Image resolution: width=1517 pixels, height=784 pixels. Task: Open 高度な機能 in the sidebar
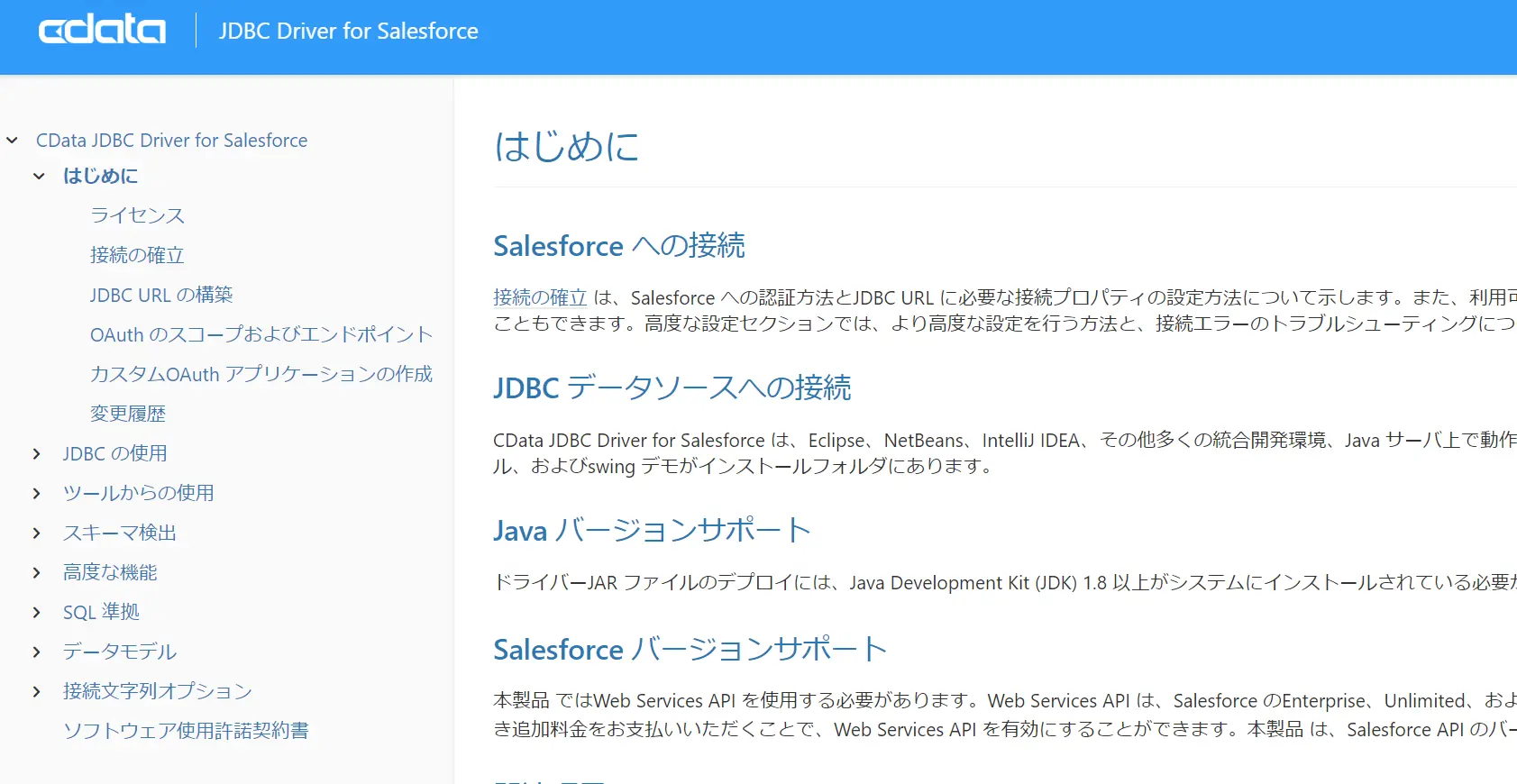coord(110,572)
